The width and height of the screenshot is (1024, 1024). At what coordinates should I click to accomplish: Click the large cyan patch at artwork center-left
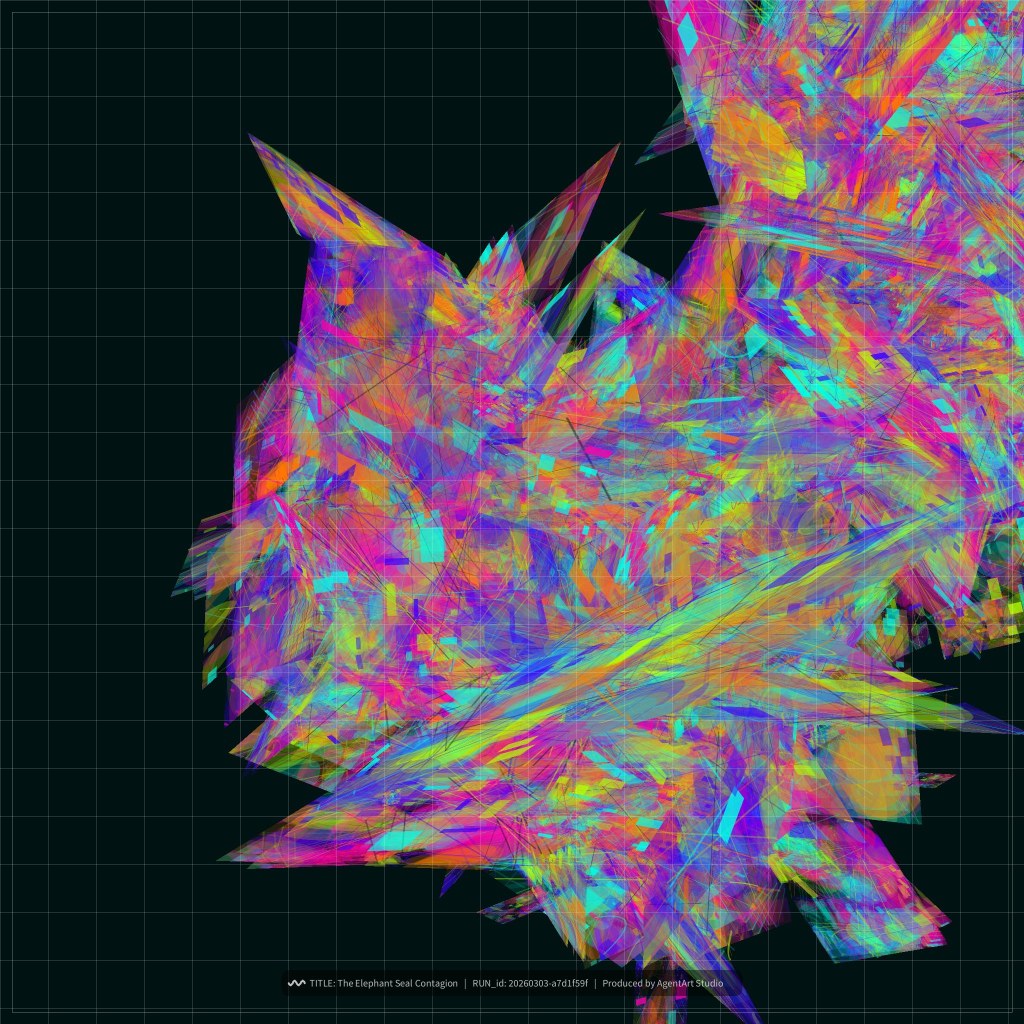430,540
